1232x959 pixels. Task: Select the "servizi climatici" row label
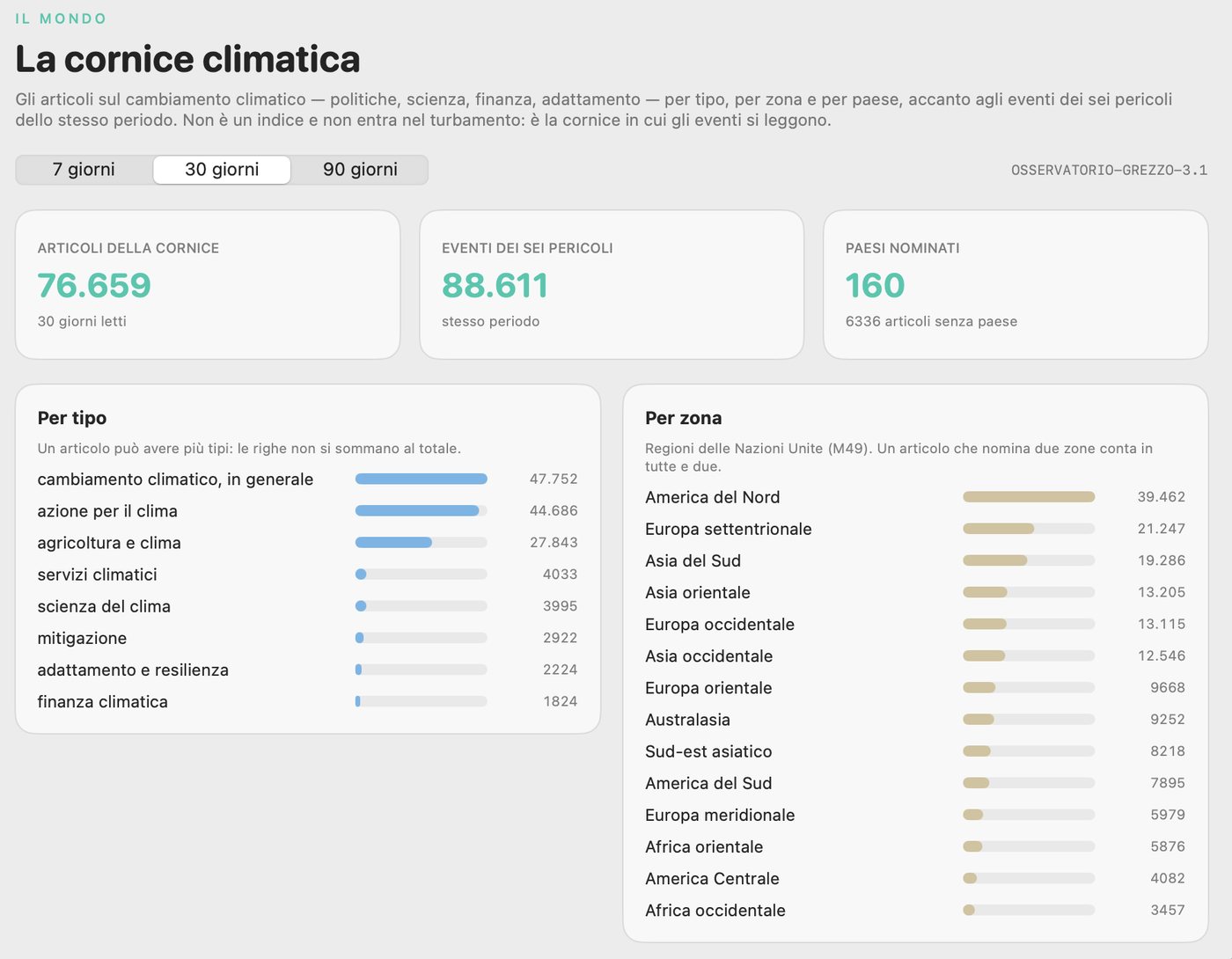pos(97,575)
